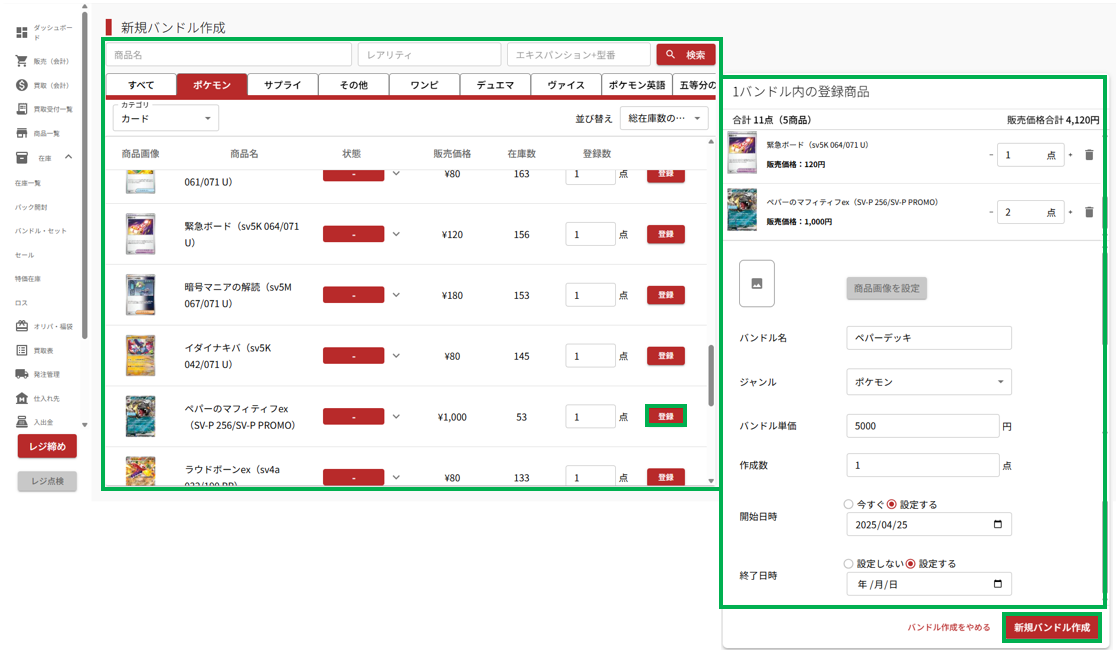Click the バンドル作成をやめる cancel link
This screenshot has width=1116, height=650.
[x=949, y=627]
